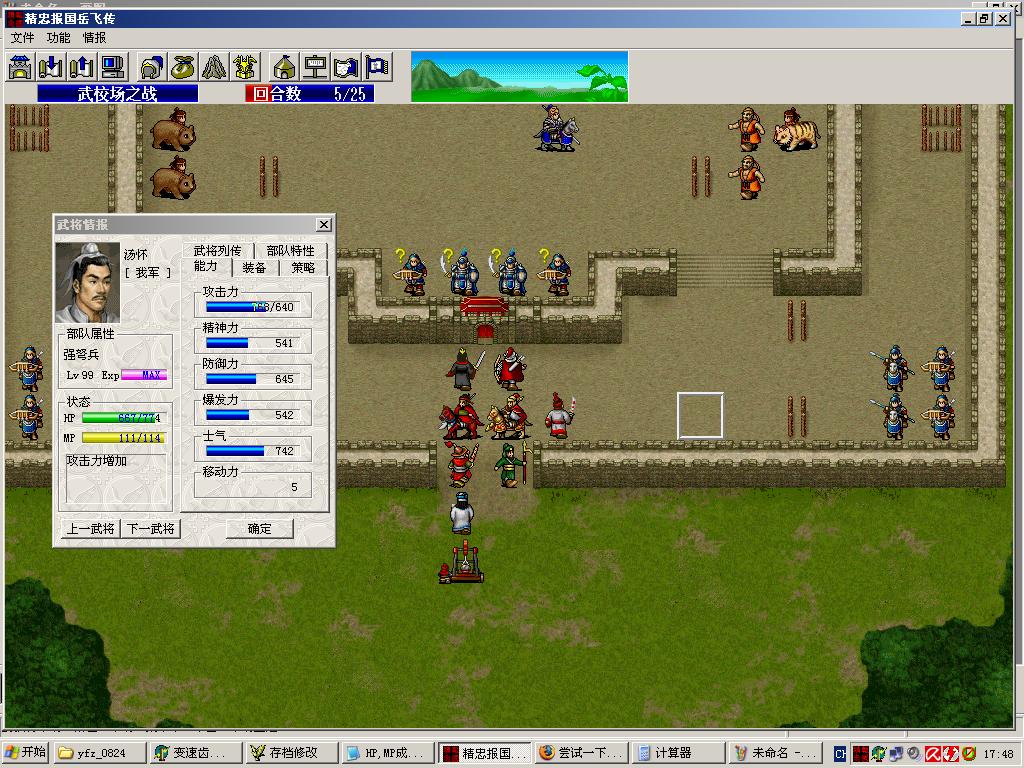Click the 上一武将 button
This screenshot has height=768, width=1024.
point(90,528)
